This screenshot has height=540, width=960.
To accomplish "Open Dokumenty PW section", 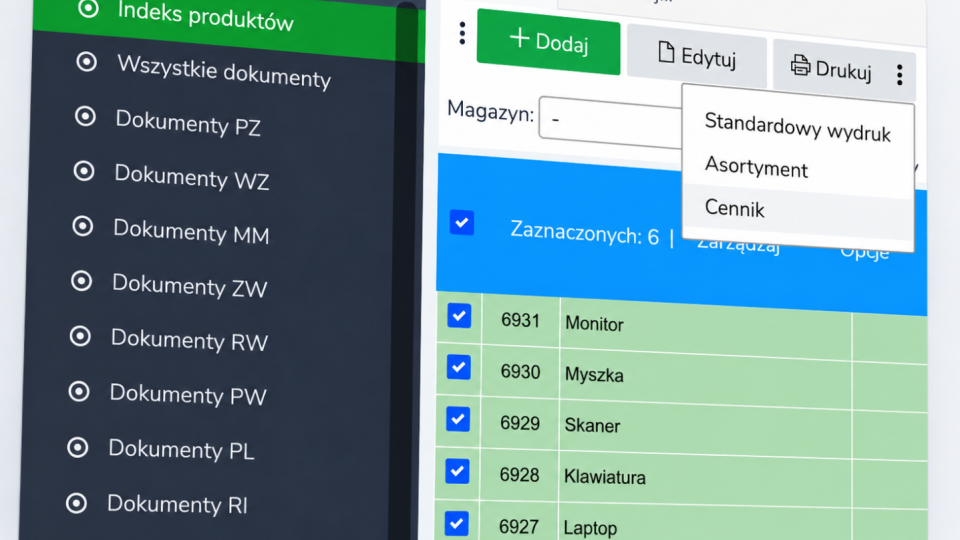I will click(187, 395).
